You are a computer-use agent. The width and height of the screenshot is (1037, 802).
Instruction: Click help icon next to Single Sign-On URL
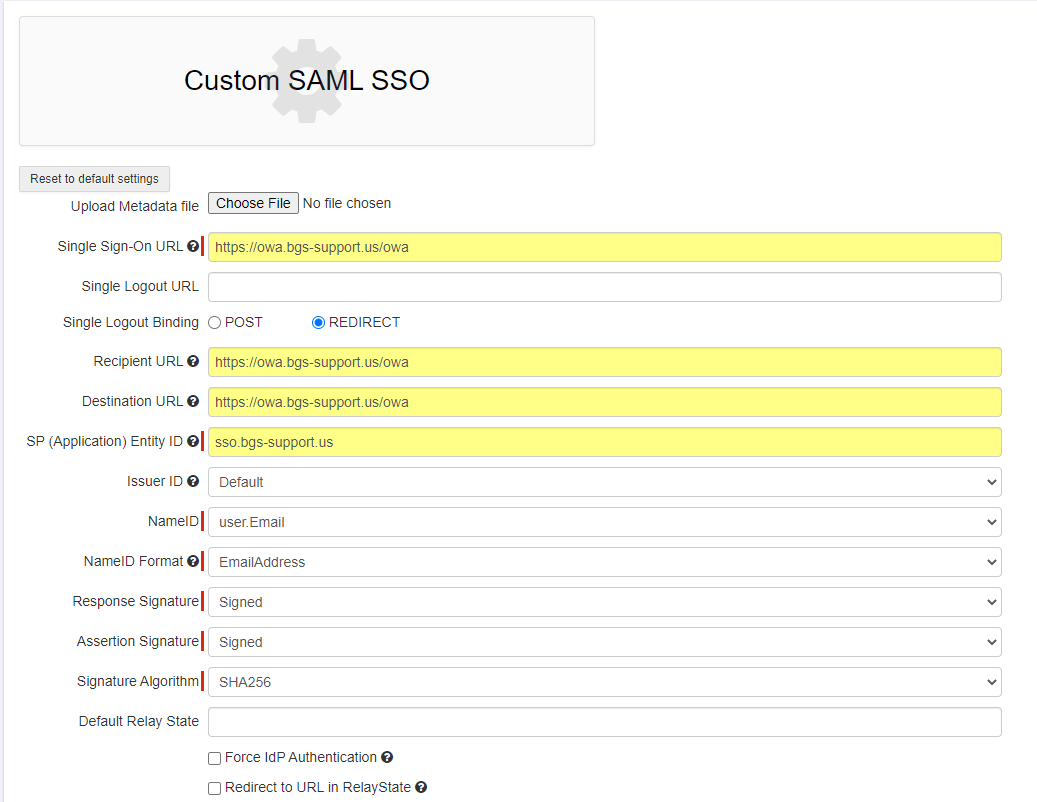point(192,246)
